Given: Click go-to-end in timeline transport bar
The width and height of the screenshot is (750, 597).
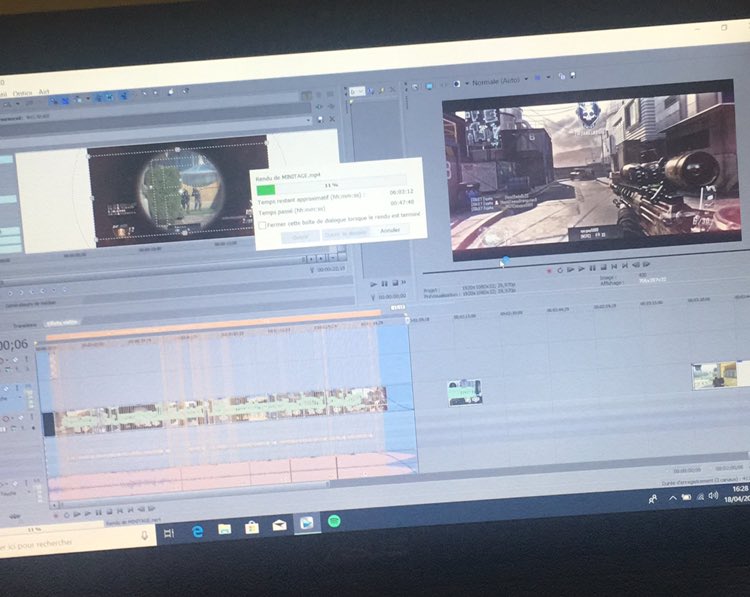Looking at the screenshot, I should 130,509.
